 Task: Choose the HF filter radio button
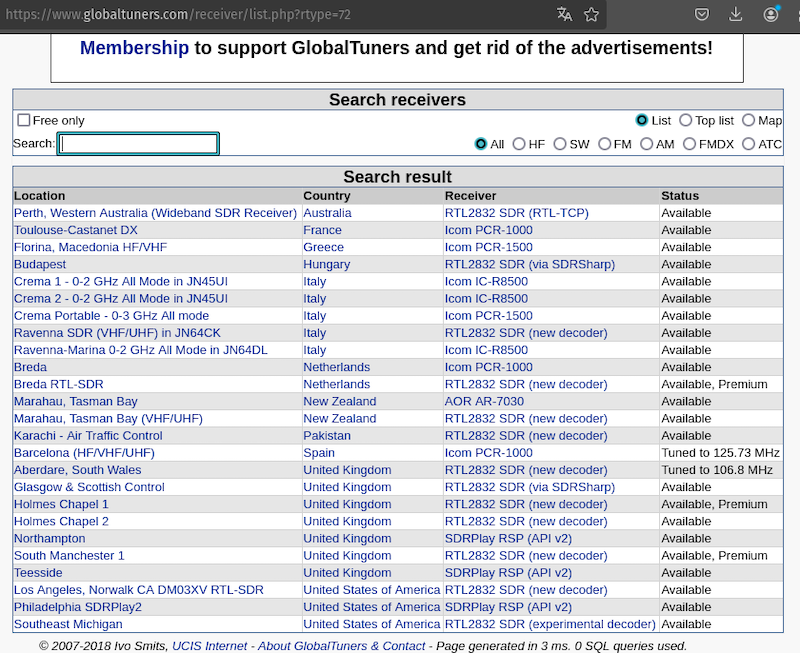coord(519,144)
